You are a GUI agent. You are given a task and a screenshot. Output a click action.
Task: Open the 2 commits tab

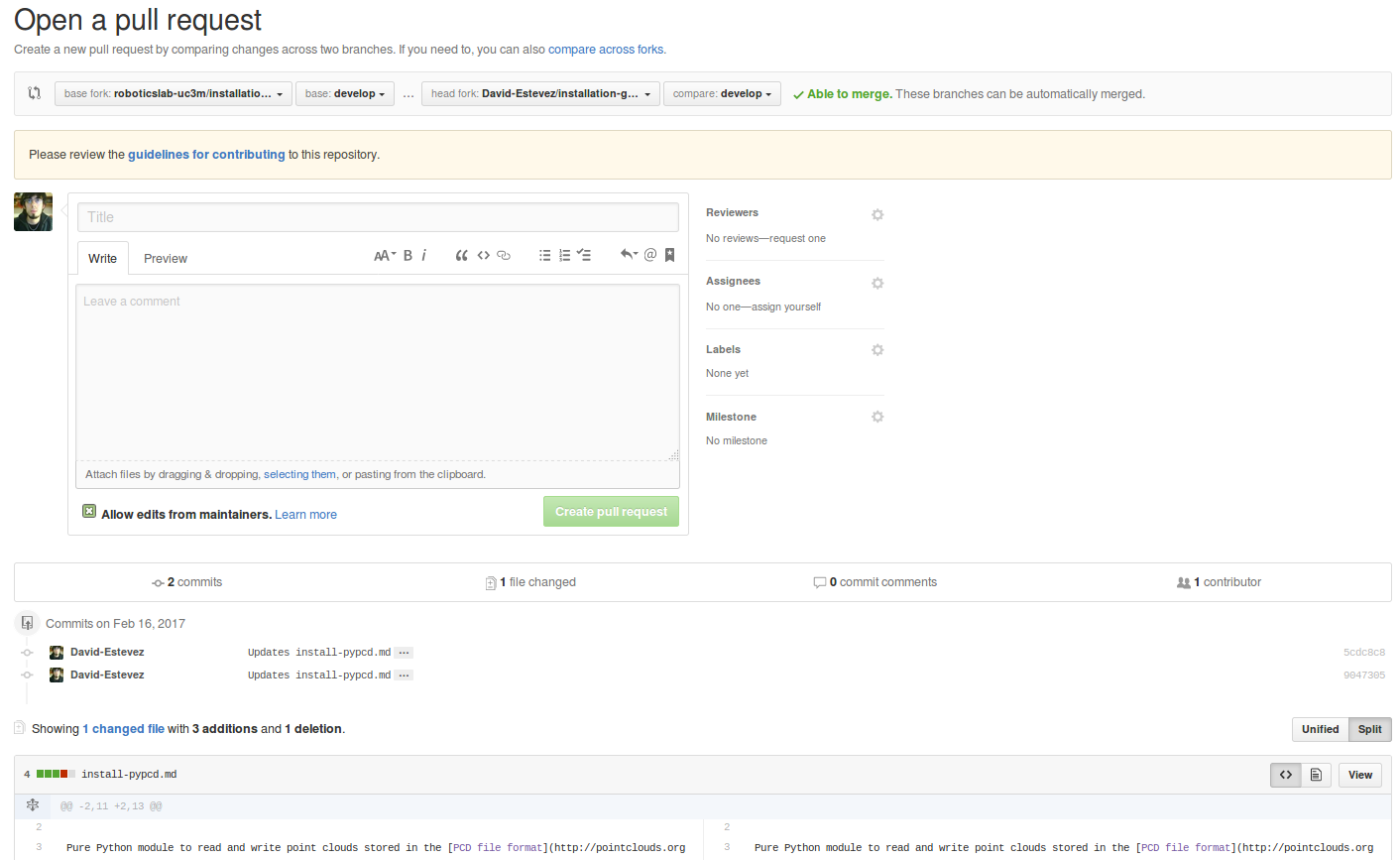point(187,582)
